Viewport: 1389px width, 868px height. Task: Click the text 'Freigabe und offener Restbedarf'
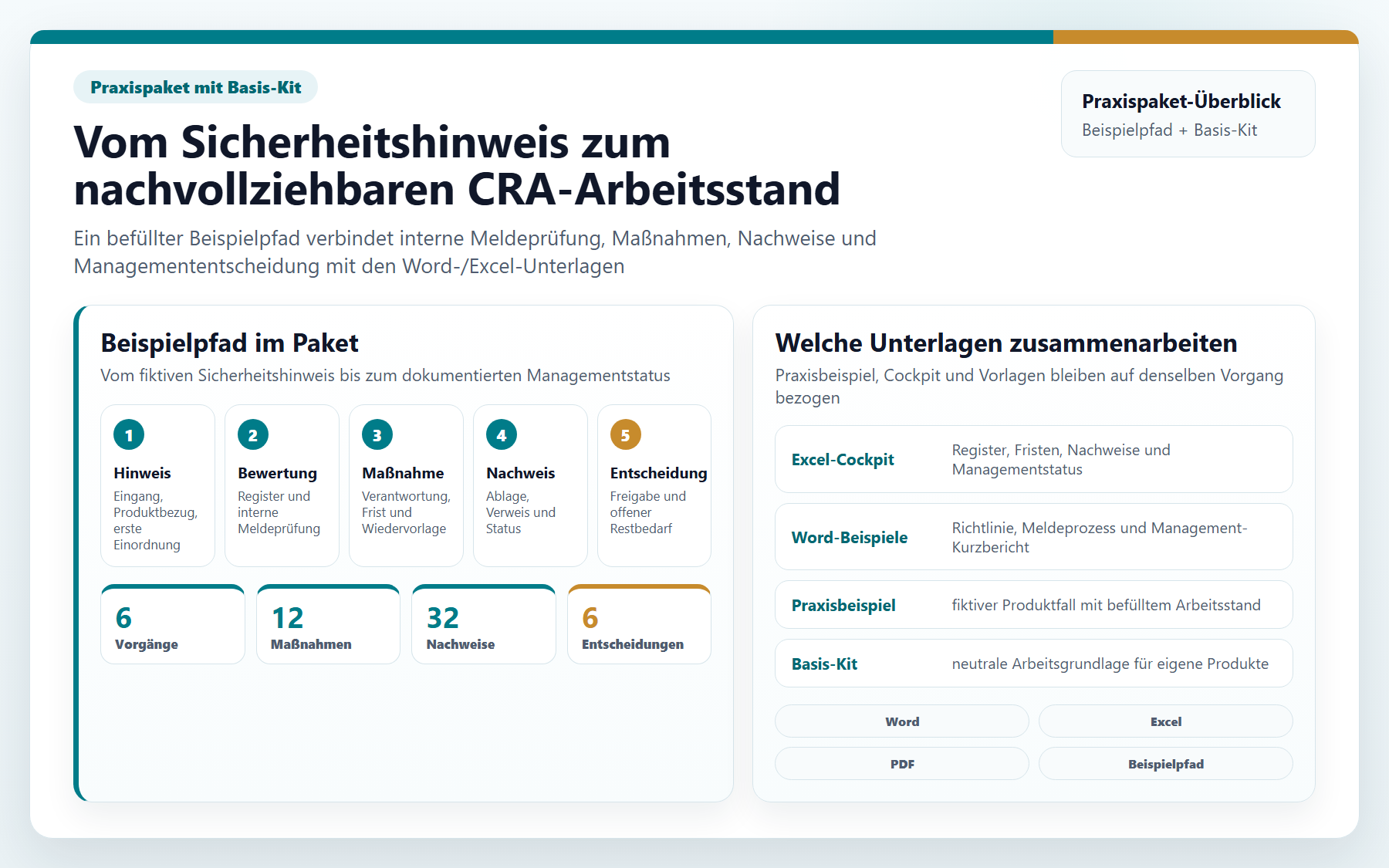pos(647,512)
